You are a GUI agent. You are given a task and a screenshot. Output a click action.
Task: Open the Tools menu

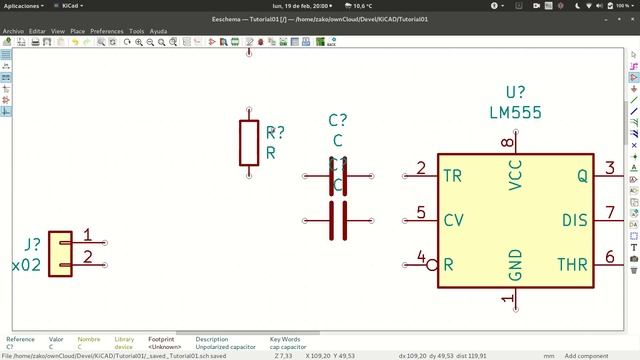(136, 31)
